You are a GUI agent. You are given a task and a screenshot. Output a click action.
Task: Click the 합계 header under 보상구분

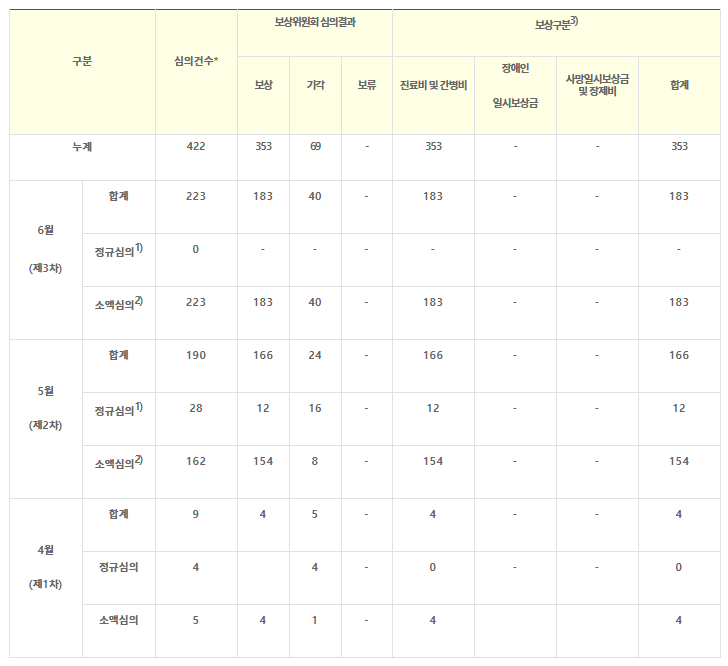tap(679, 85)
